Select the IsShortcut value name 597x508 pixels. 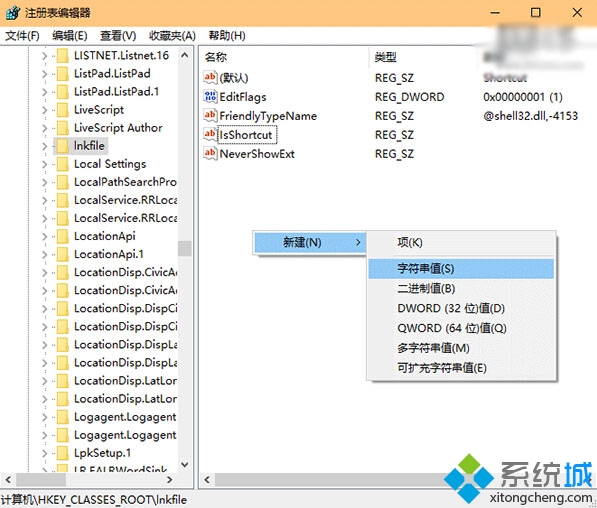click(247, 135)
